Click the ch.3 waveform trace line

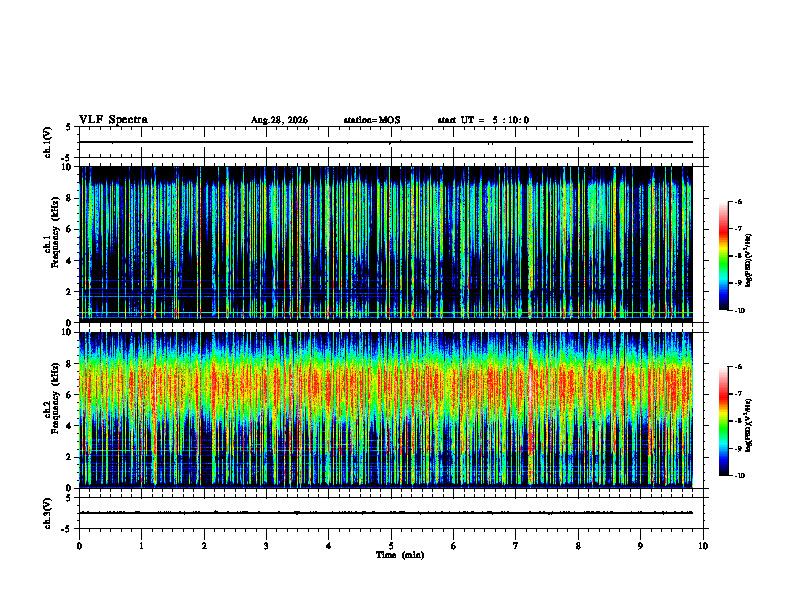tap(386, 513)
